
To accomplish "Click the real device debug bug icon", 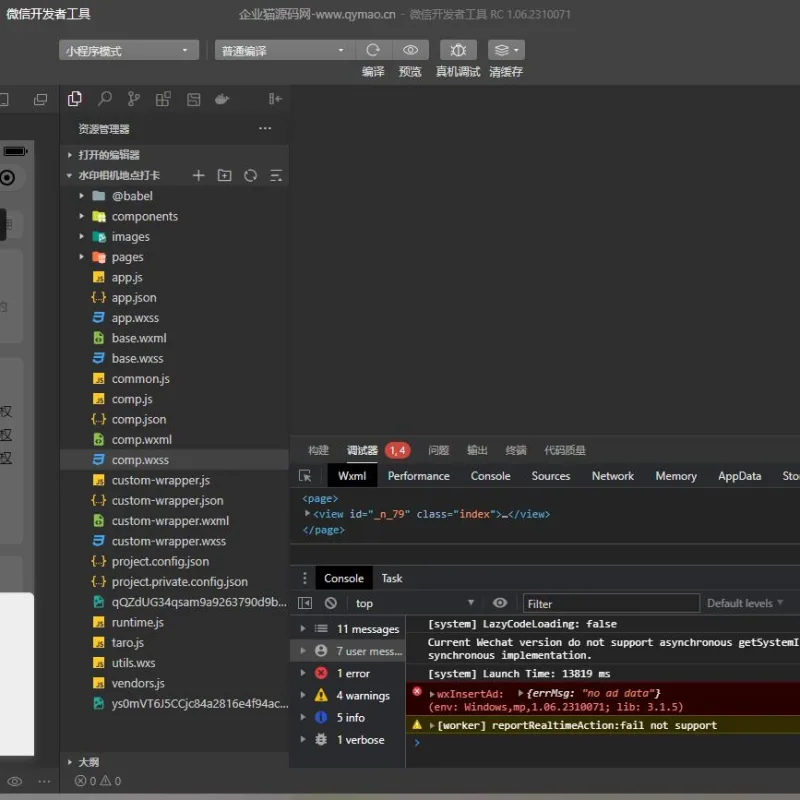I will coord(458,50).
